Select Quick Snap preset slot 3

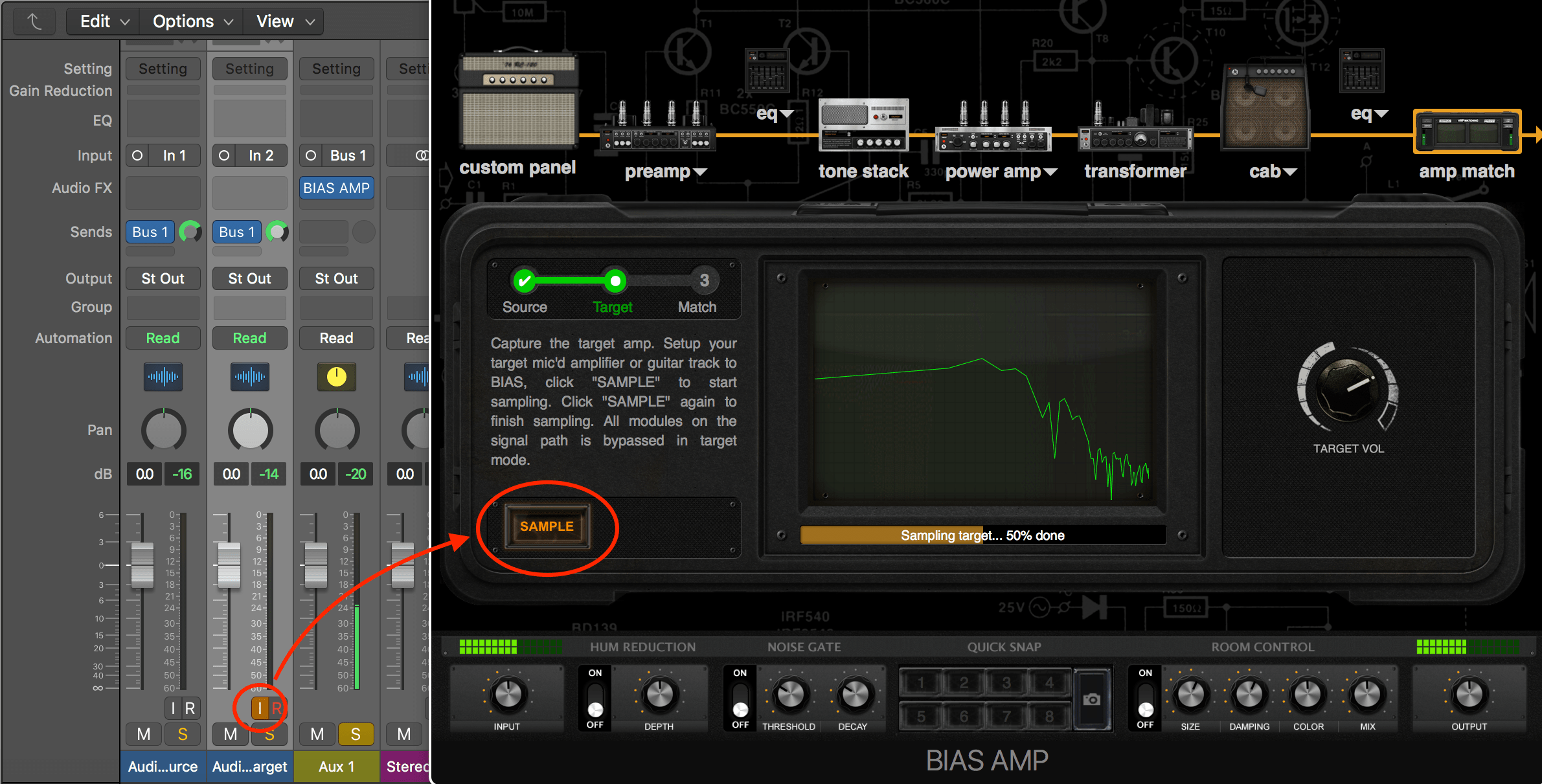coord(1006,682)
